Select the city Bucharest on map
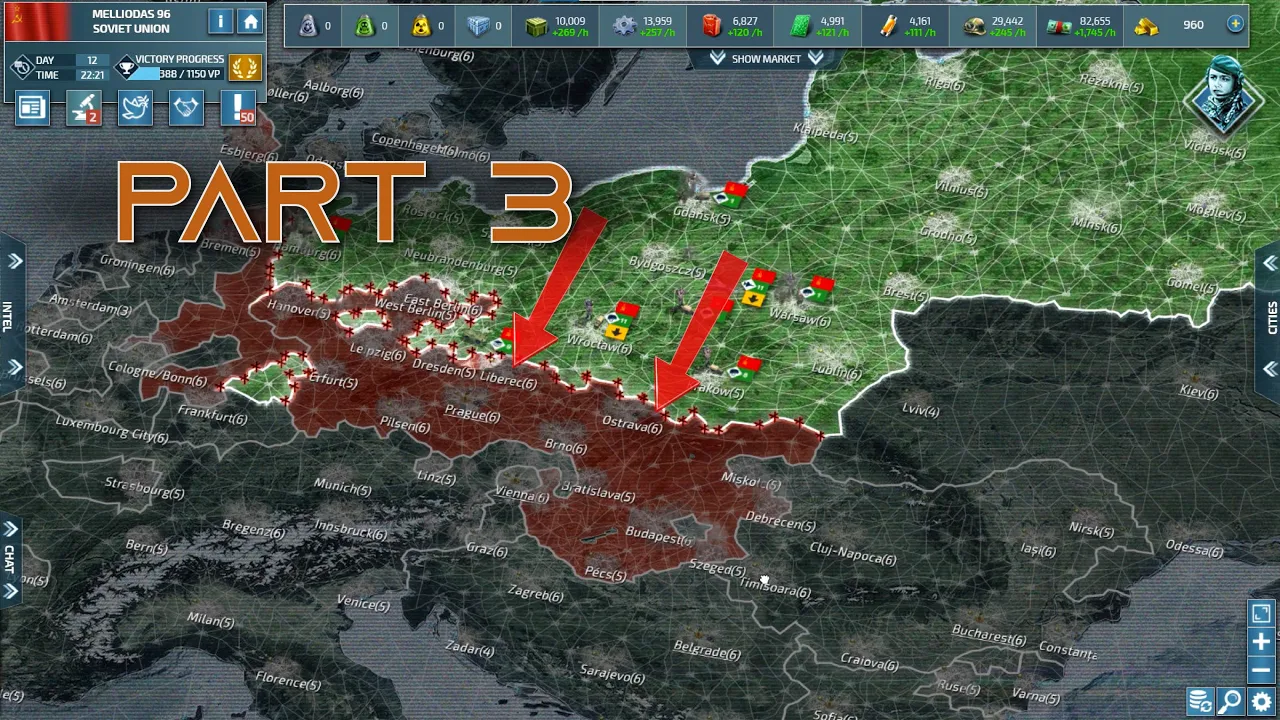The width and height of the screenshot is (1280, 720). coord(989,635)
